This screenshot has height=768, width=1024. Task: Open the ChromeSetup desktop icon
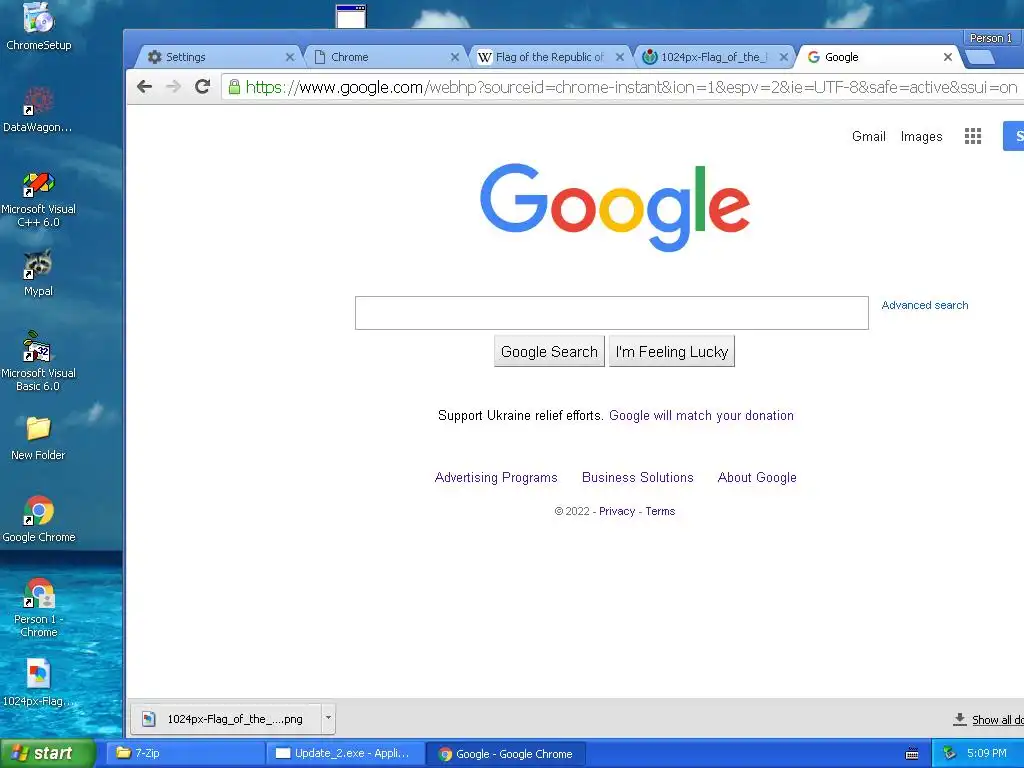coord(39,26)
